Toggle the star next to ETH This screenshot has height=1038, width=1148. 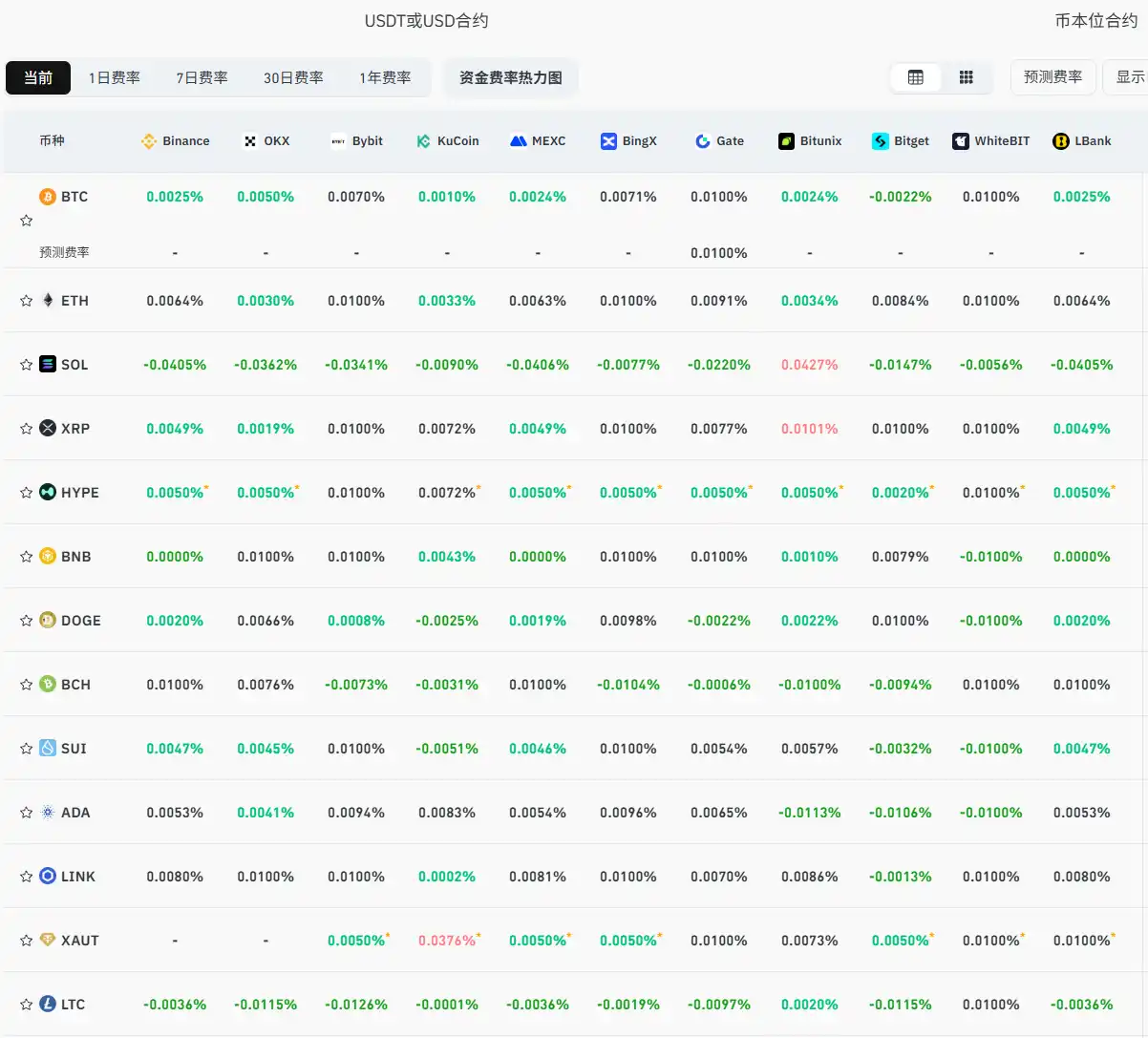(x=27, y=301)
